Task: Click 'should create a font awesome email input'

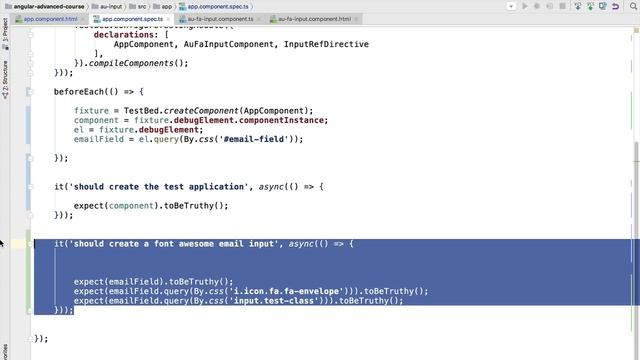Action: (174, 244)
